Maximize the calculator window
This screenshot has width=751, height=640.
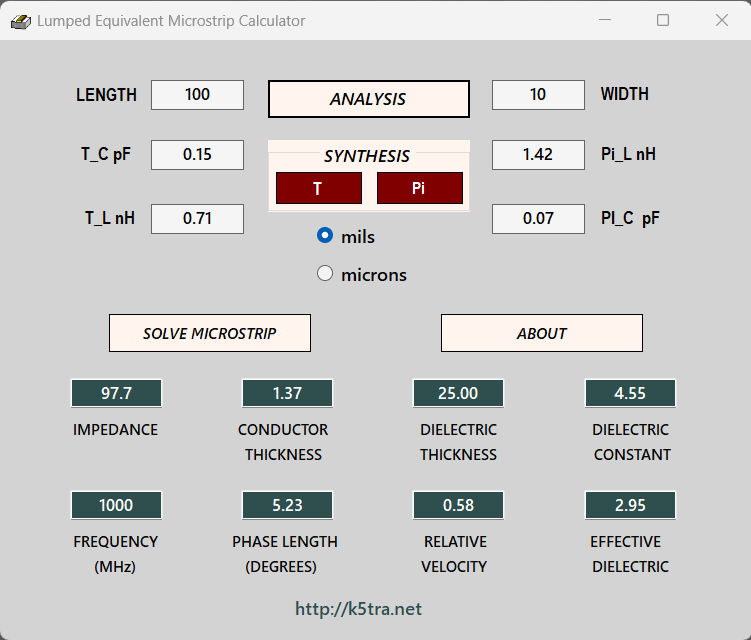(x=662, y=20)
